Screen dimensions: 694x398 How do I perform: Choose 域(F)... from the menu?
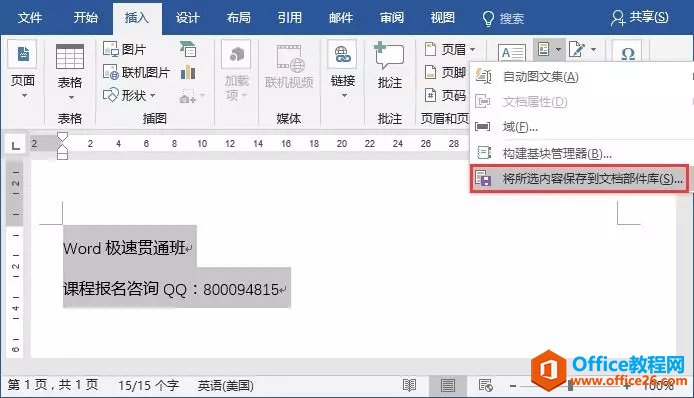click(581, 127)
